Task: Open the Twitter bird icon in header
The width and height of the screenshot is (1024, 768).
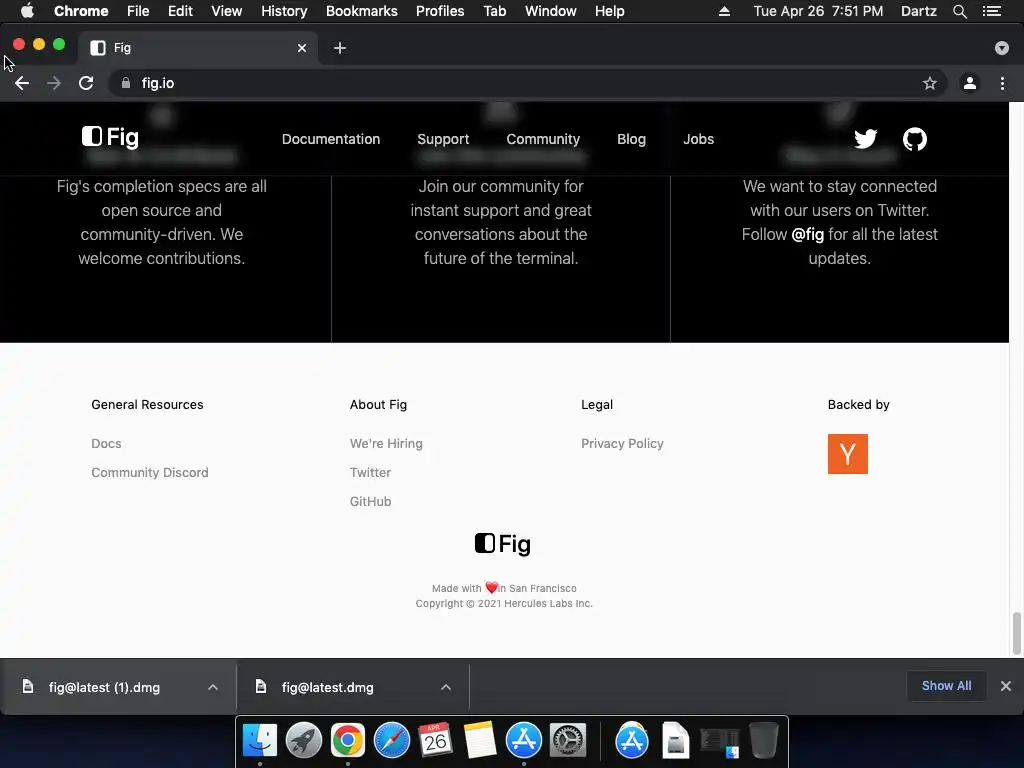Action: pos(865,138)
